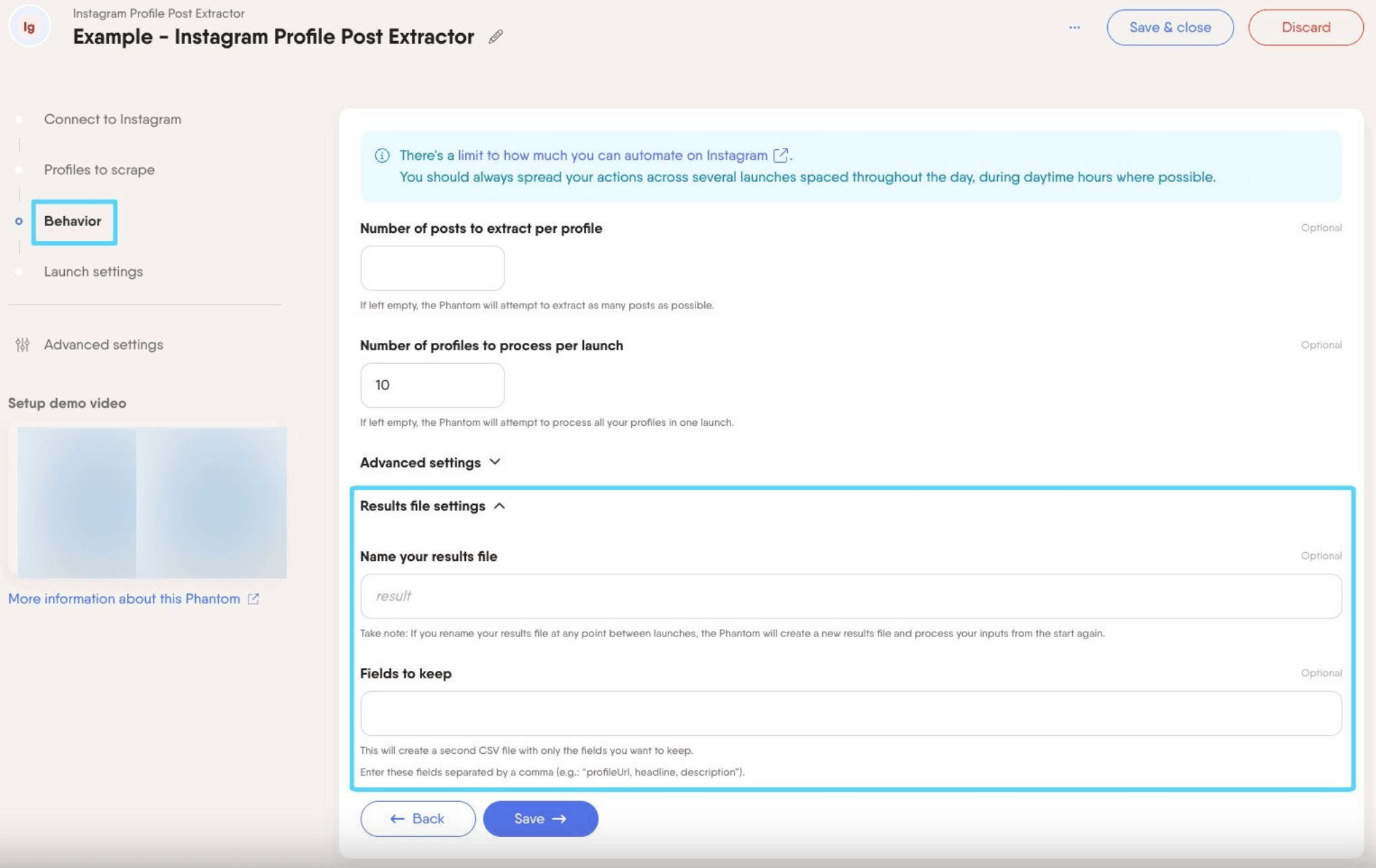Click the Number of posts to extract per profile label
This screenshot has width=1376, height=868.
[481, 228]
